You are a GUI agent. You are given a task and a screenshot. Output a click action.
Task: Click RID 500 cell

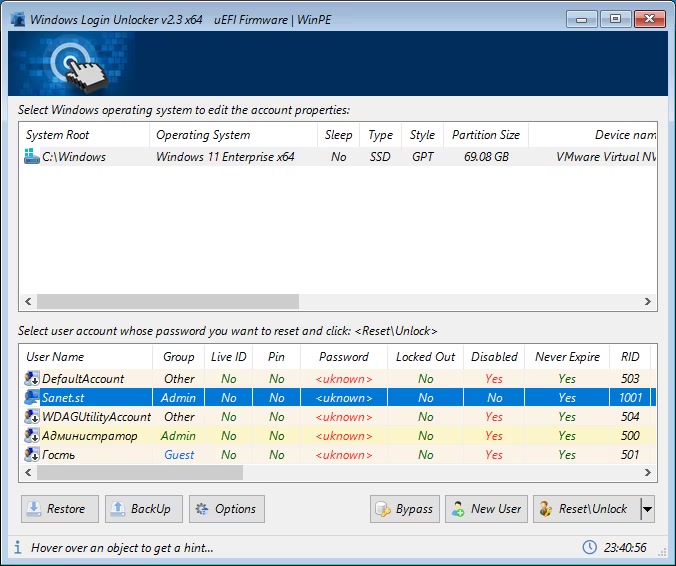tap(630, 435)
